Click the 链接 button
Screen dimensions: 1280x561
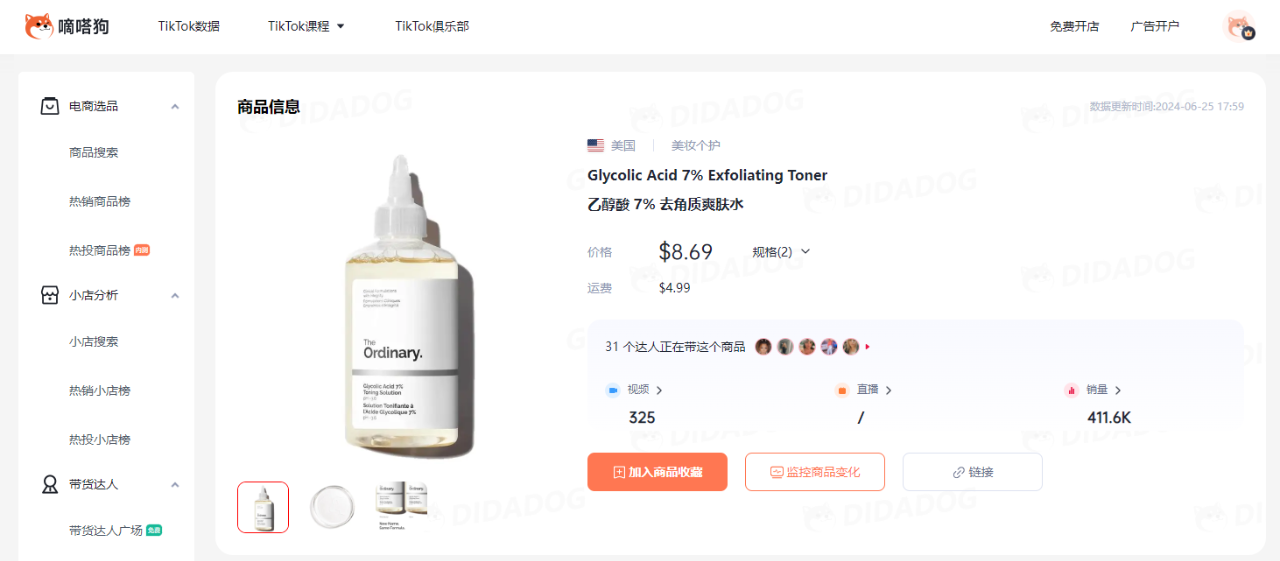pos(973,472)
